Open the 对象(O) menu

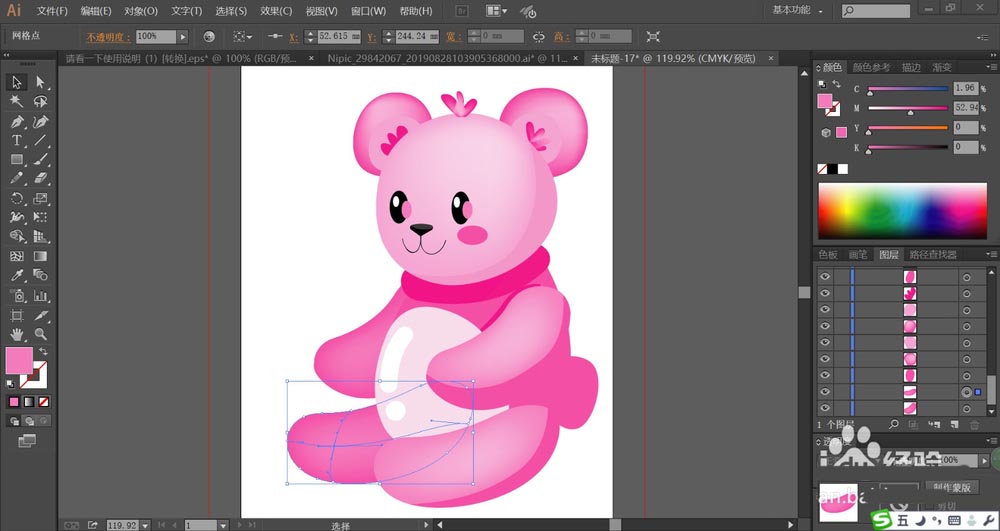(x=141, y=11)
